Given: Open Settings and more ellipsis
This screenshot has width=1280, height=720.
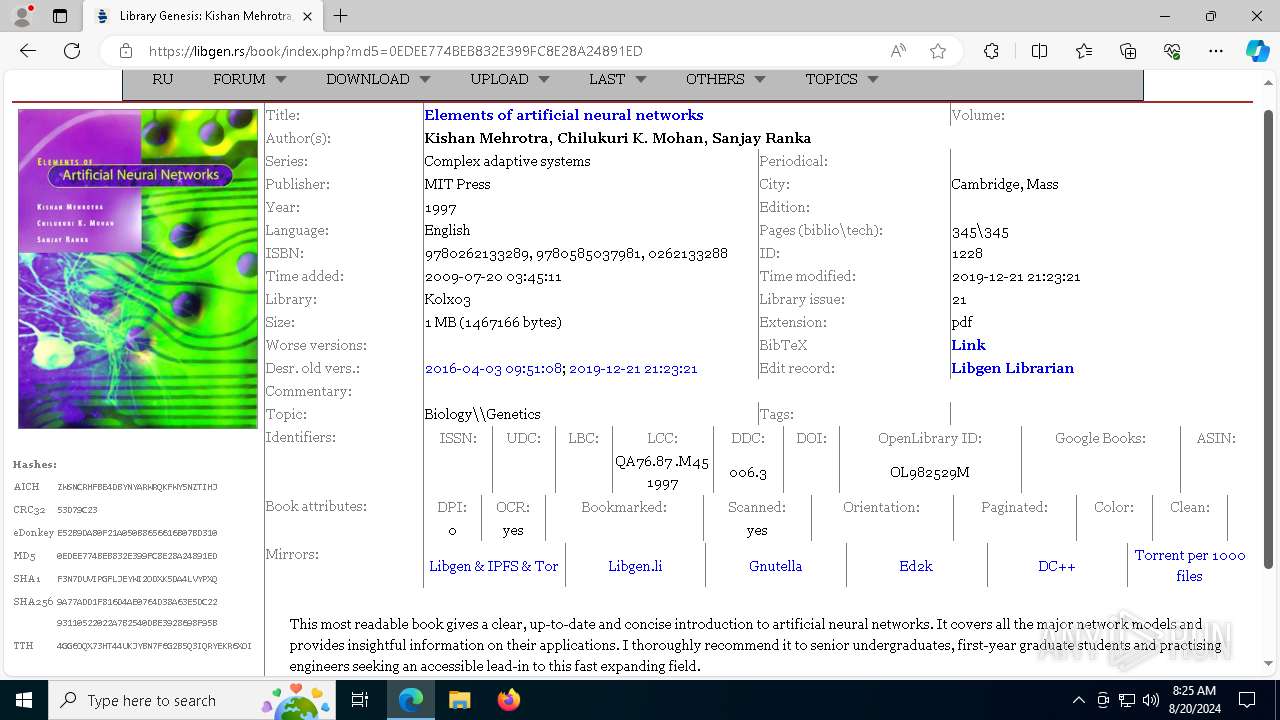Looking at the screenshot, I should click(x=1216, y=51).
